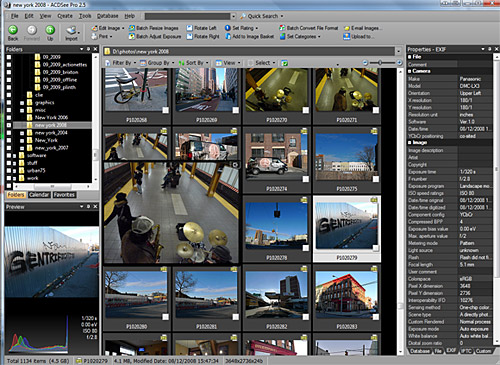Tick the checkbox on thumbnail P1020274
Viewport: 500px width, 365px height.
click(x=305, y=179)
